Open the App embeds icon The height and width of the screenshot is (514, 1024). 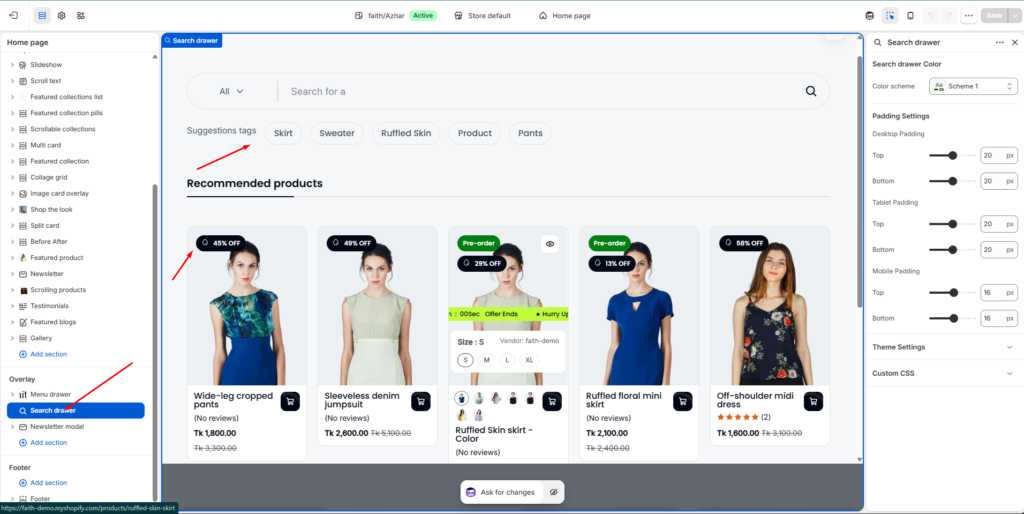80,15
